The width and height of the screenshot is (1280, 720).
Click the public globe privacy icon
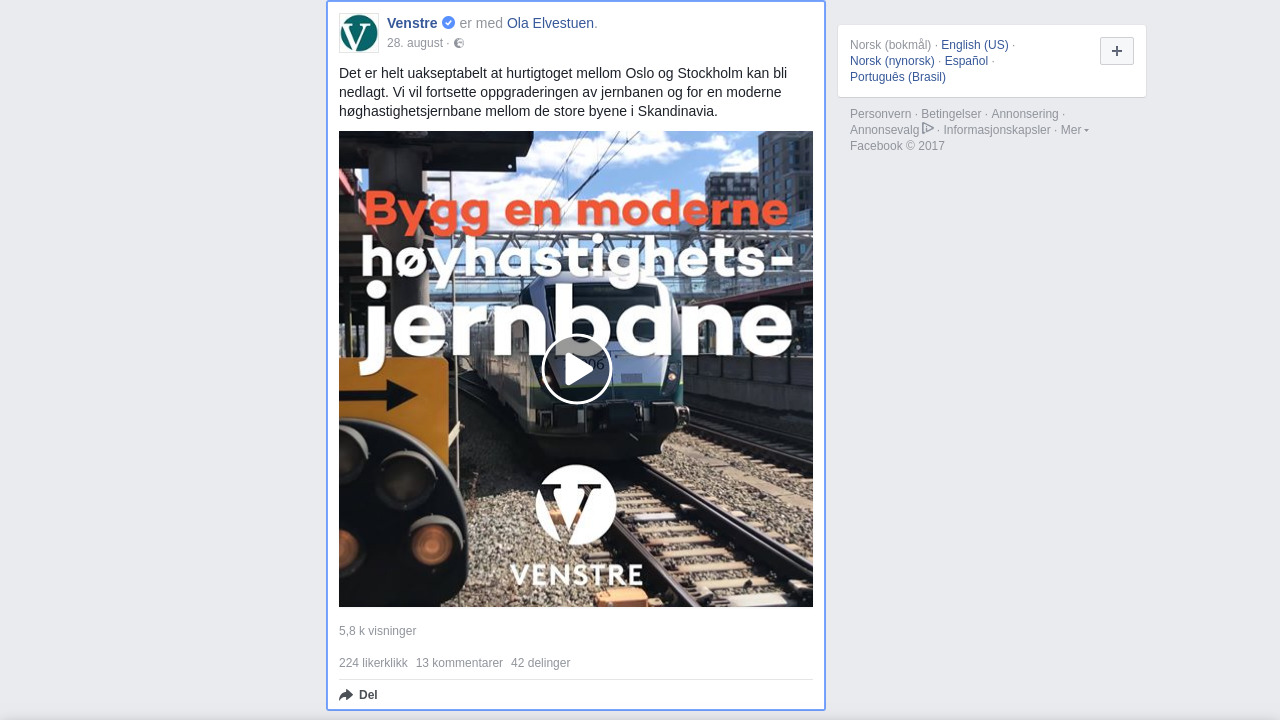point(459,43)
